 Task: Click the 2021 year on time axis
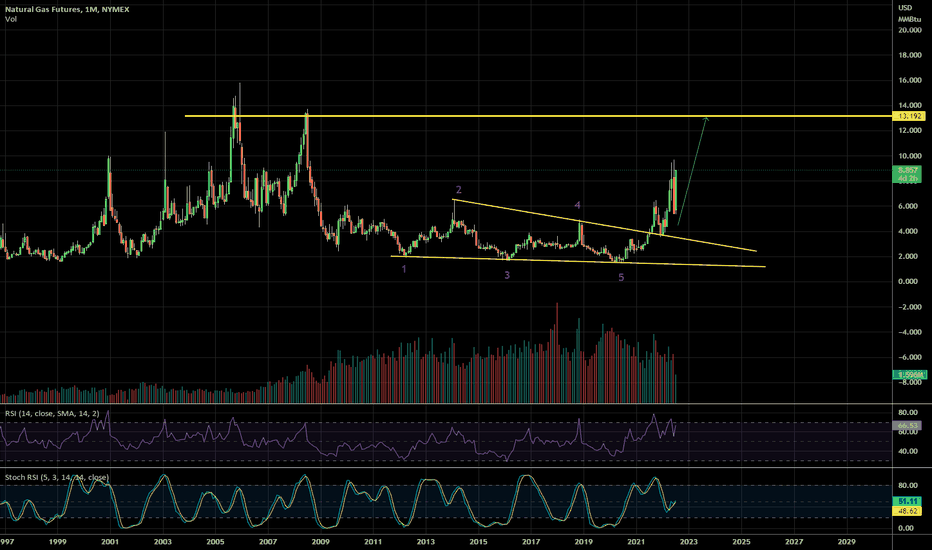pyautogui.click(x=636, y=542)
